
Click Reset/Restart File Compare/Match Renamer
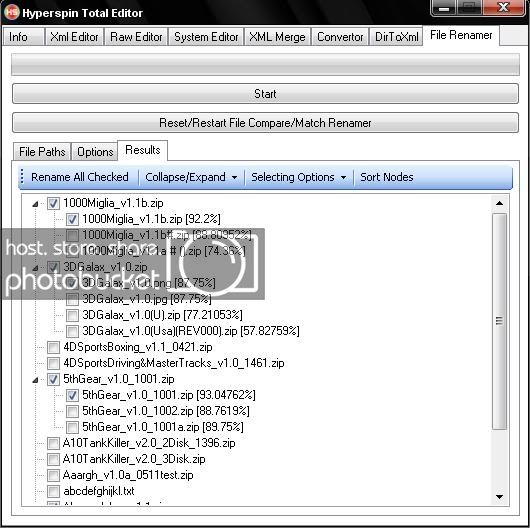[x=265, y=123]
